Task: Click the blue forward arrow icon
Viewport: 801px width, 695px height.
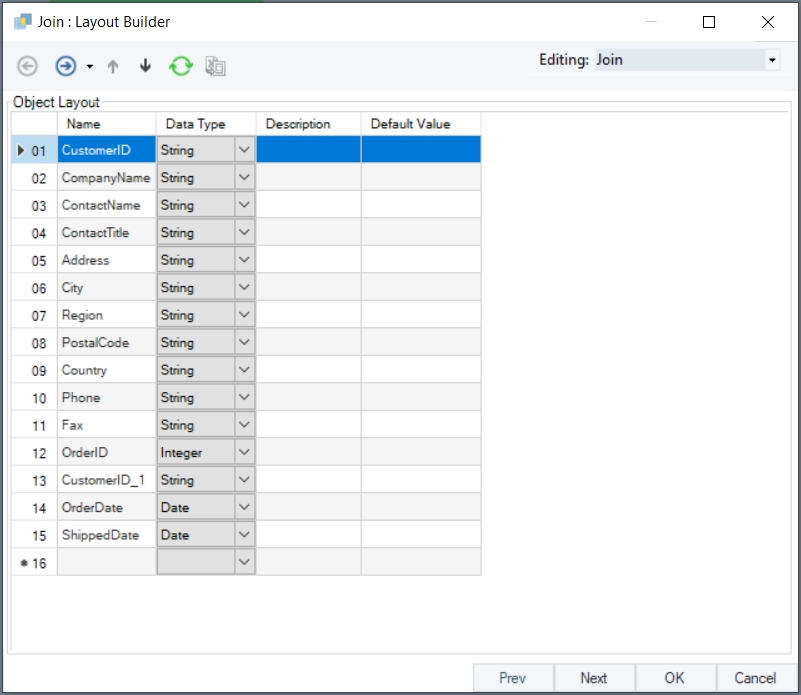Action: (x=66, y=66)
